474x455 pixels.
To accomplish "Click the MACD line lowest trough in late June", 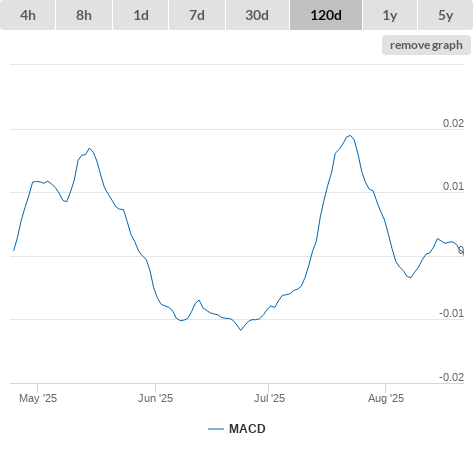I will [241, 330].
